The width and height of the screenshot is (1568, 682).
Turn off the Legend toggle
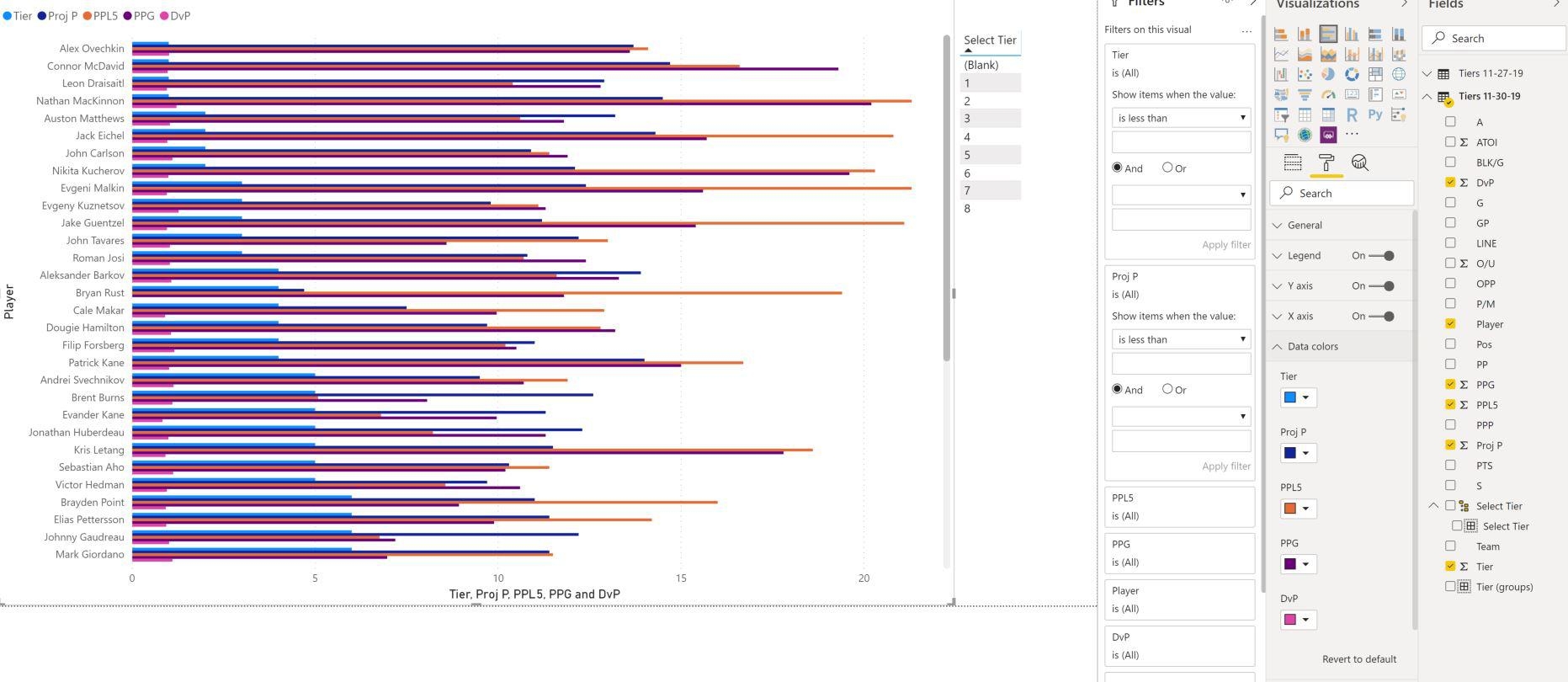[1381, 256]
